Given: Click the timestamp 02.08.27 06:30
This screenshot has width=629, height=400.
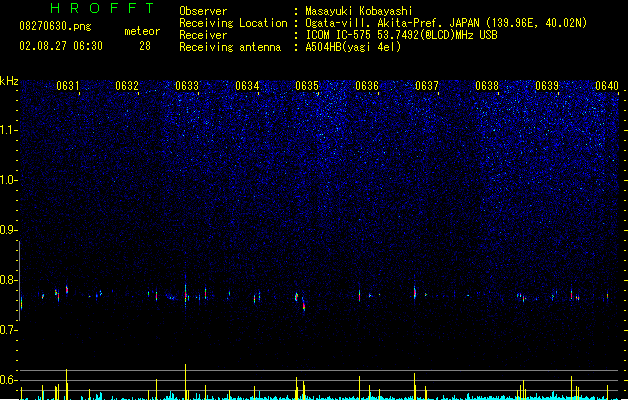Looking at the screenshot, I should (61, 46).
